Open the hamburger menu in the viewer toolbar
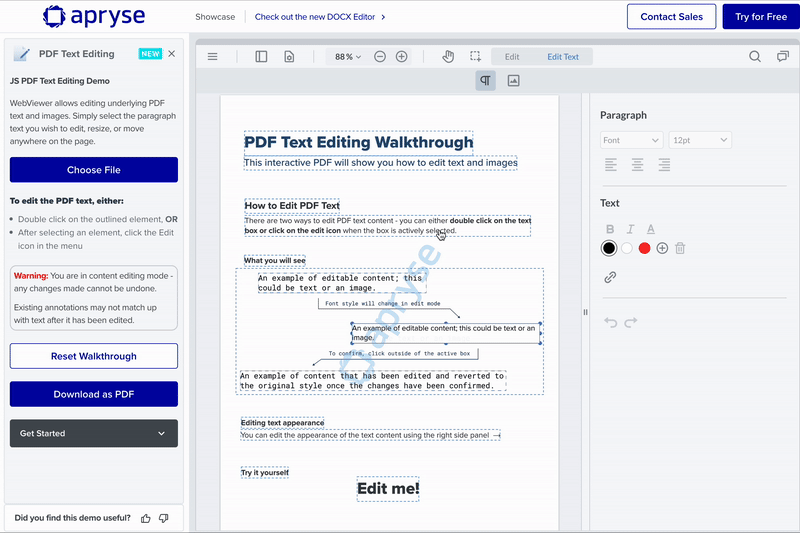This screenshot has height=533, width=800. coord(213,57)
